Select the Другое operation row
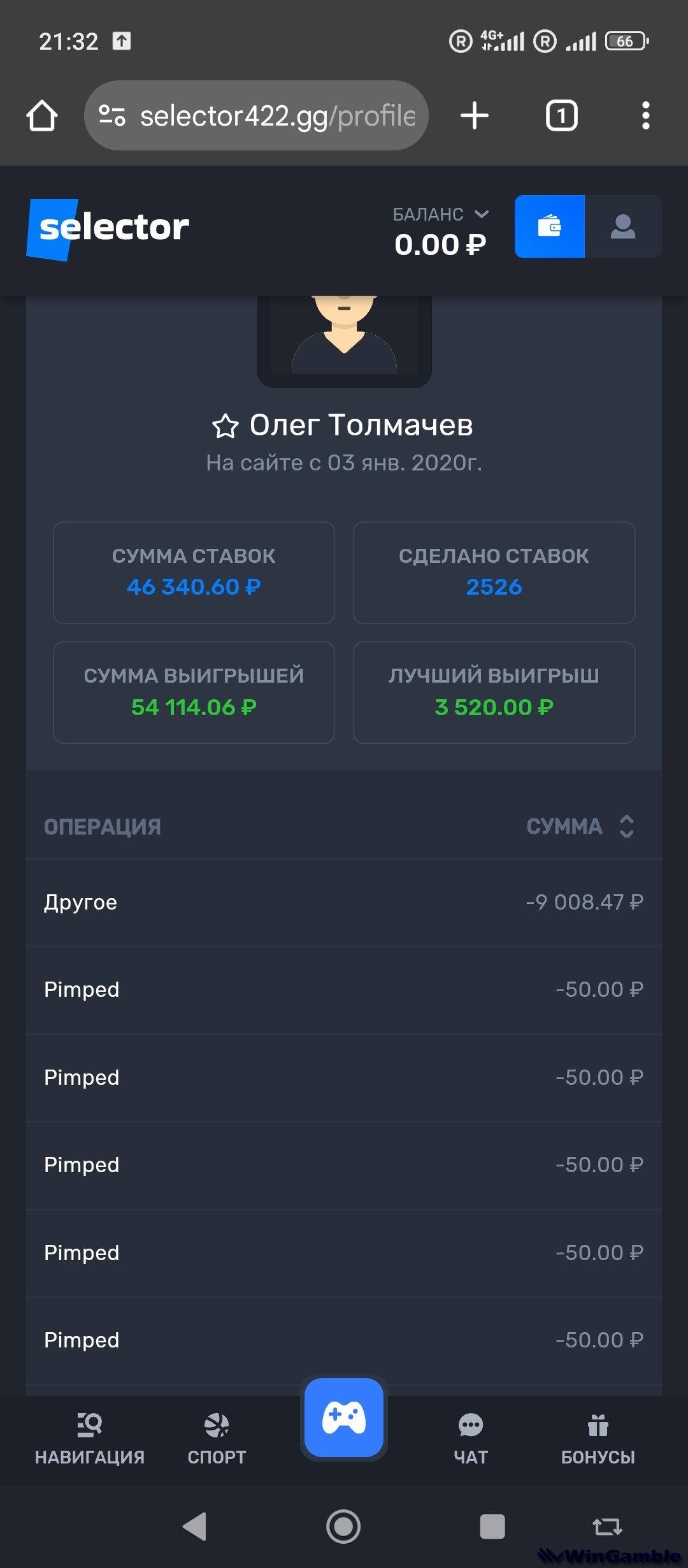The width and height of the screenshot is (688, 1568). click(x=344, y=902)
